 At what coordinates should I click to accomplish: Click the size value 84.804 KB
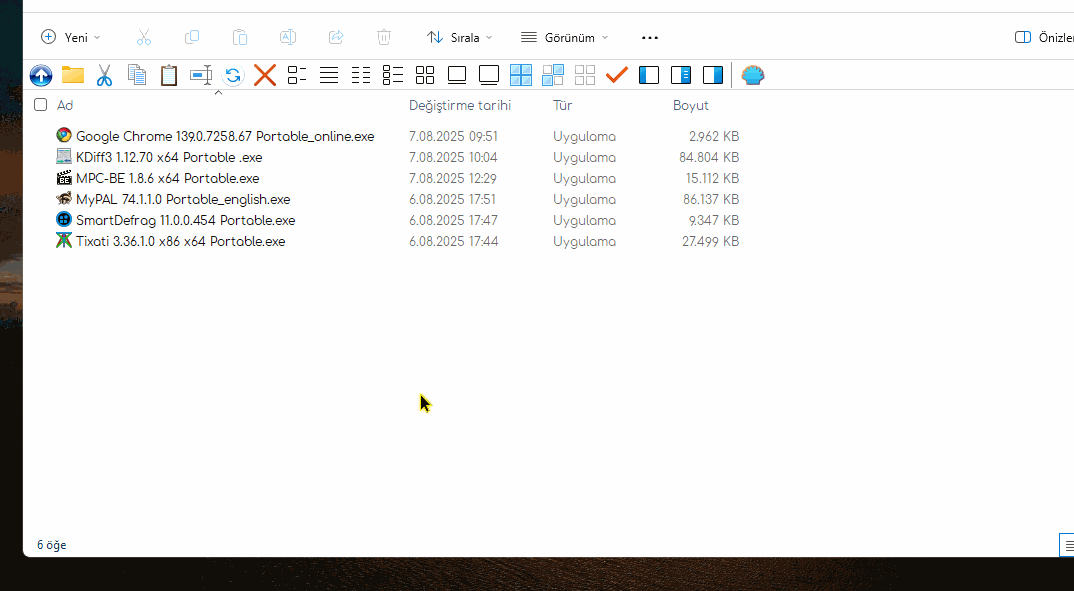[x=709, y=158]
